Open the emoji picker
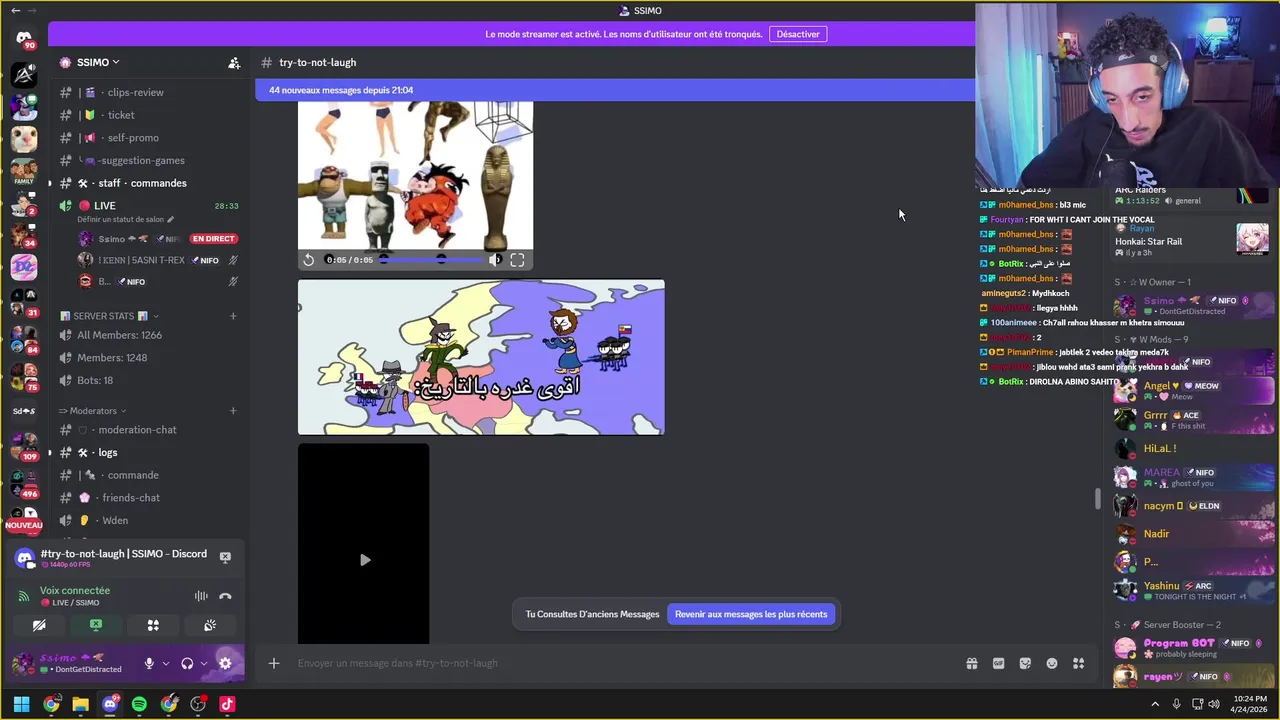This screenshot has width=1280, height=720. 1052,663
